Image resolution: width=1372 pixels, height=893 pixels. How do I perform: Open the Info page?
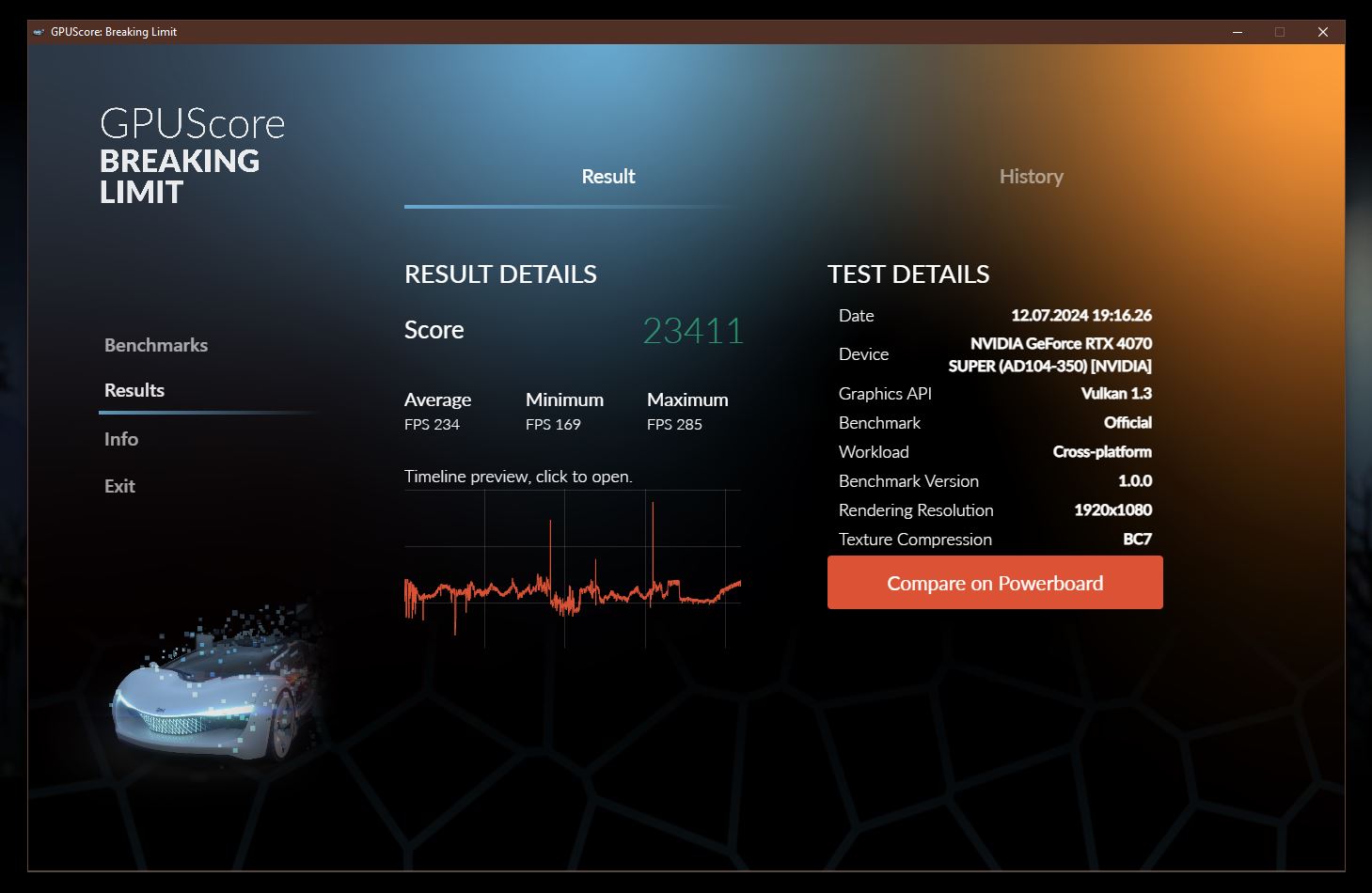point(121,439)
